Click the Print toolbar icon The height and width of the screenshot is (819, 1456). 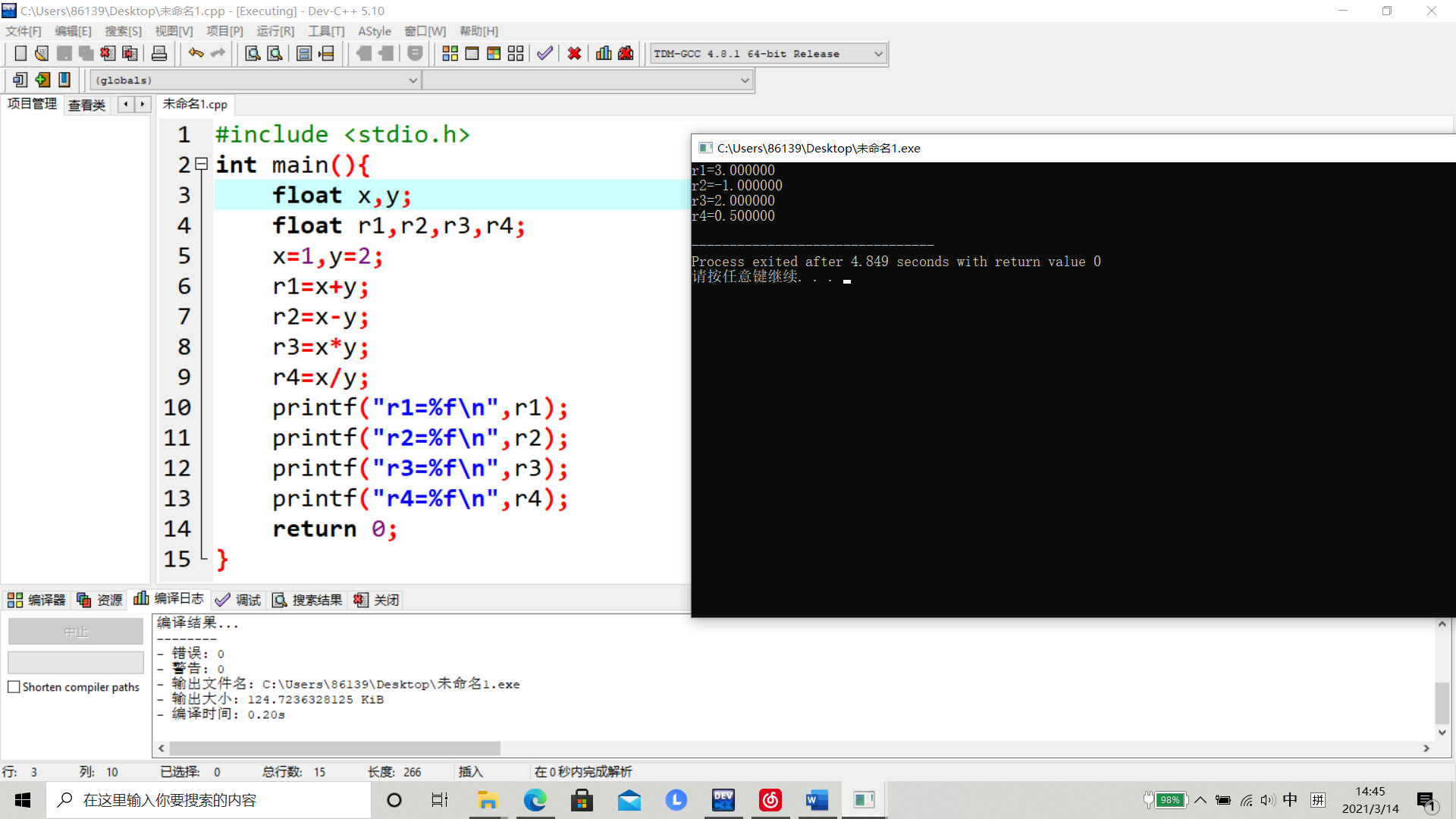click(159, 54)
